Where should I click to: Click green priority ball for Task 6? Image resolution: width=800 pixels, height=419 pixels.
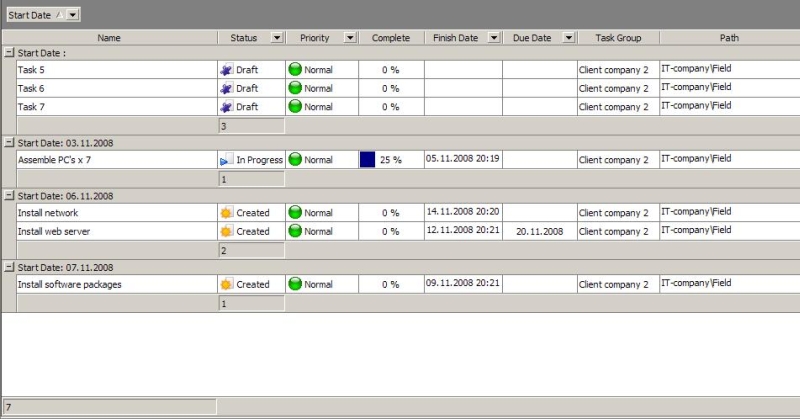(x=295, y=87)
